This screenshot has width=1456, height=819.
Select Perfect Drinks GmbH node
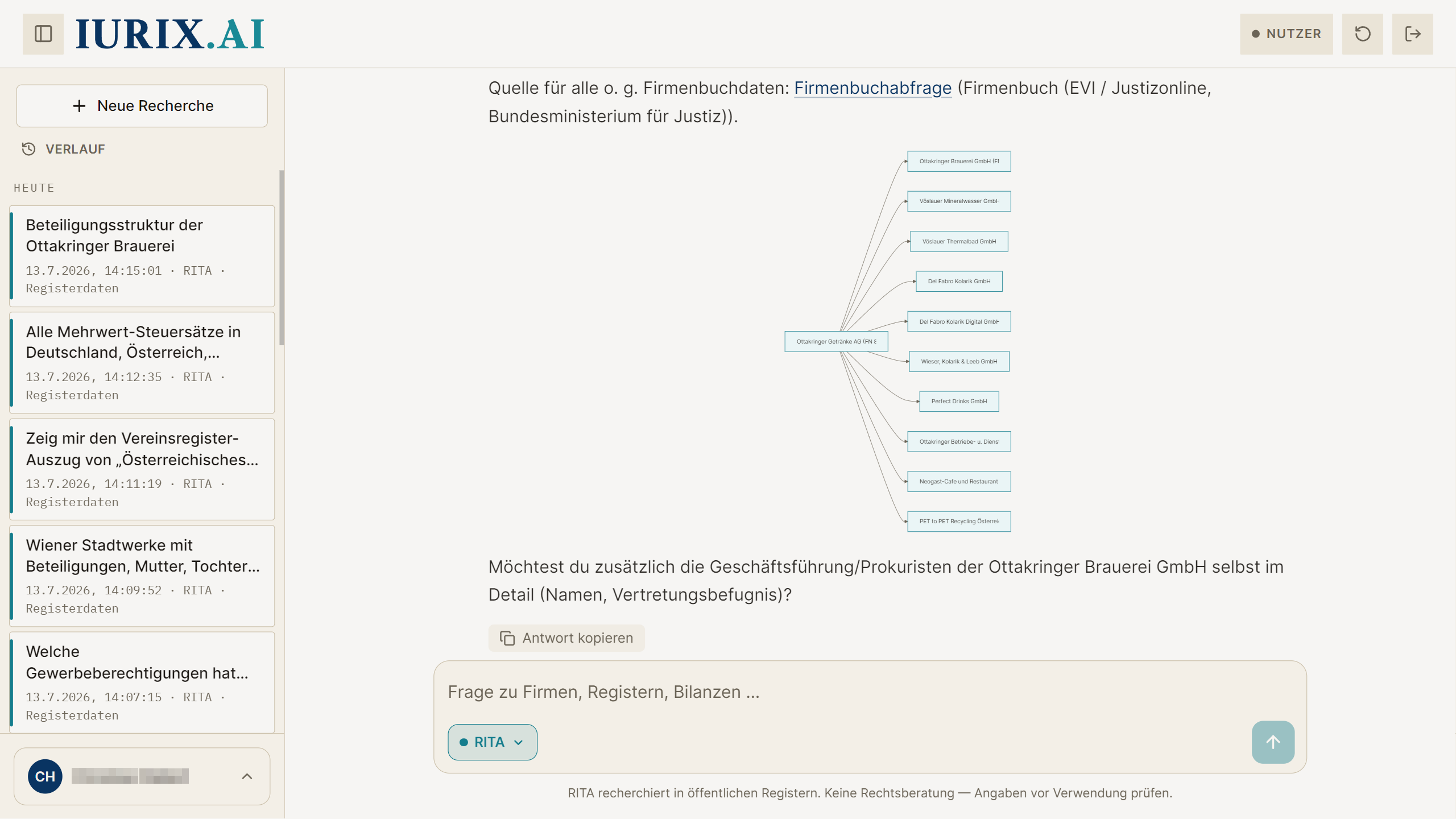click(959, 401)
